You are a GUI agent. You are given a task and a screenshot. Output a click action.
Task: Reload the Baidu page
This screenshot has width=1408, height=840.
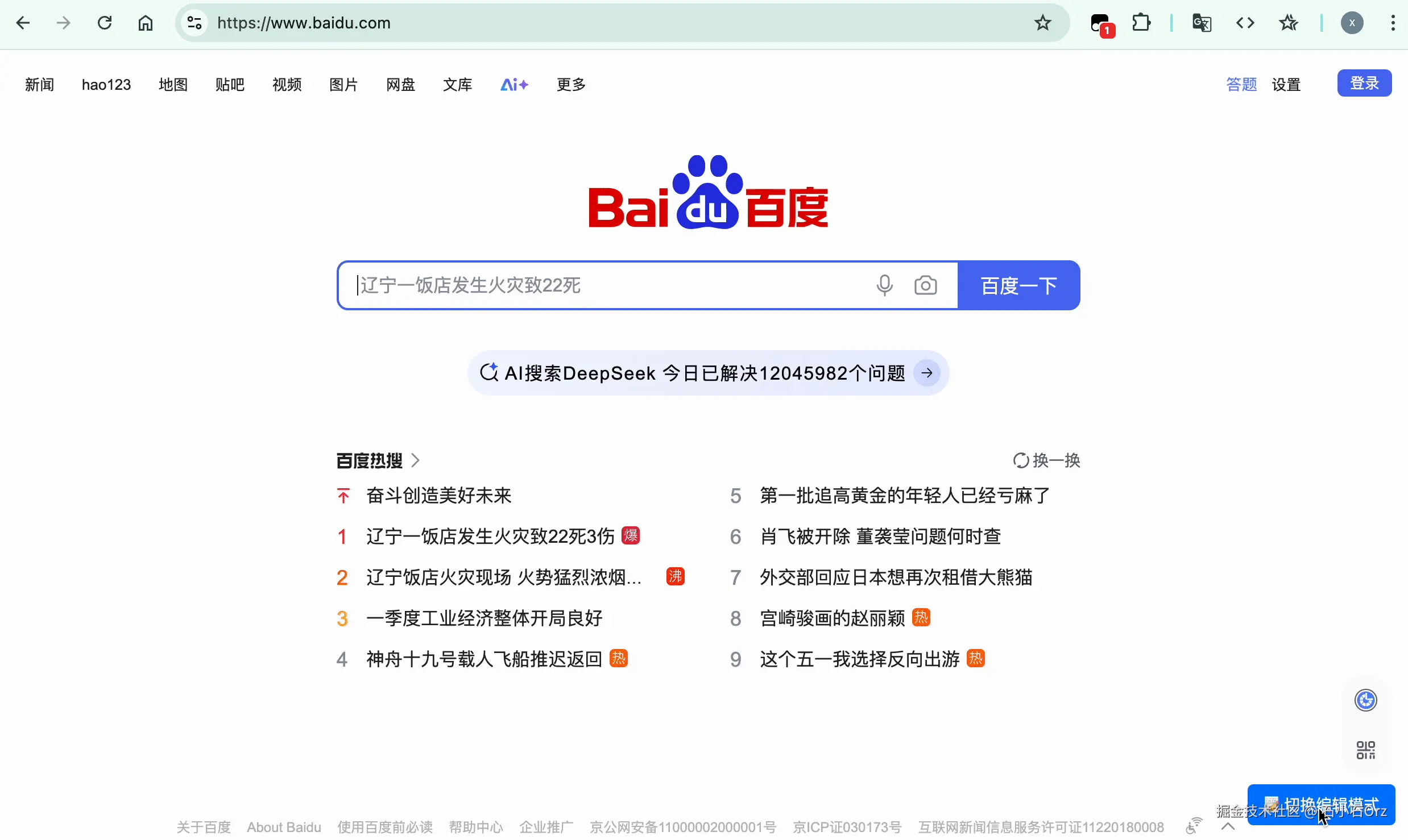click(x=105, y=23)
